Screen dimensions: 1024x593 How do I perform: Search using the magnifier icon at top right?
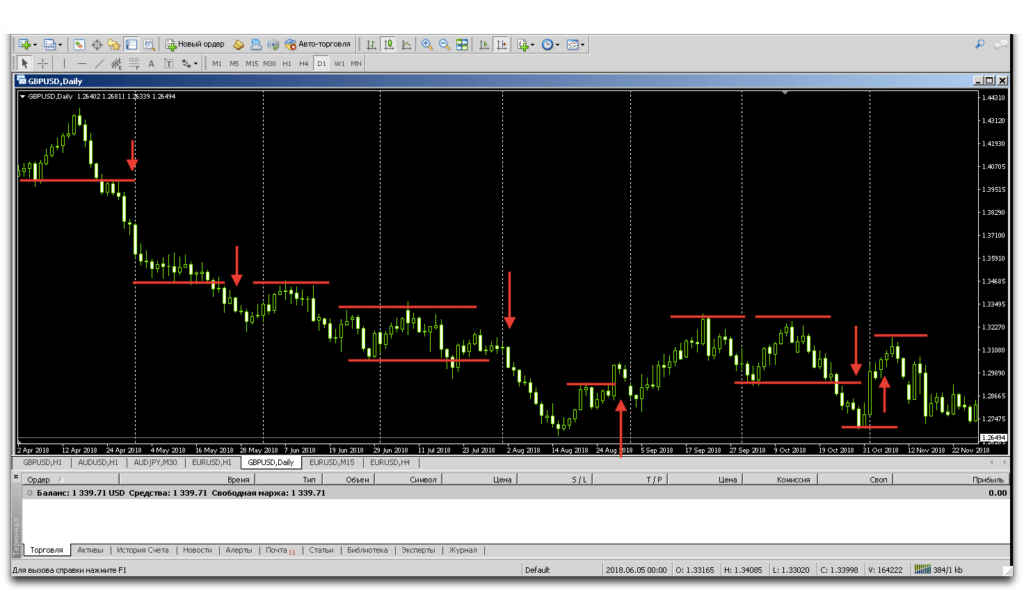coord(980,45)
